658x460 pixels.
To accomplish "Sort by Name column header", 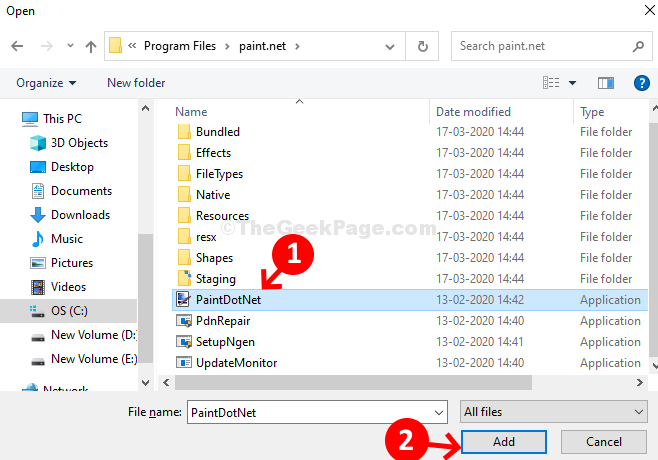I will [191, 112].
